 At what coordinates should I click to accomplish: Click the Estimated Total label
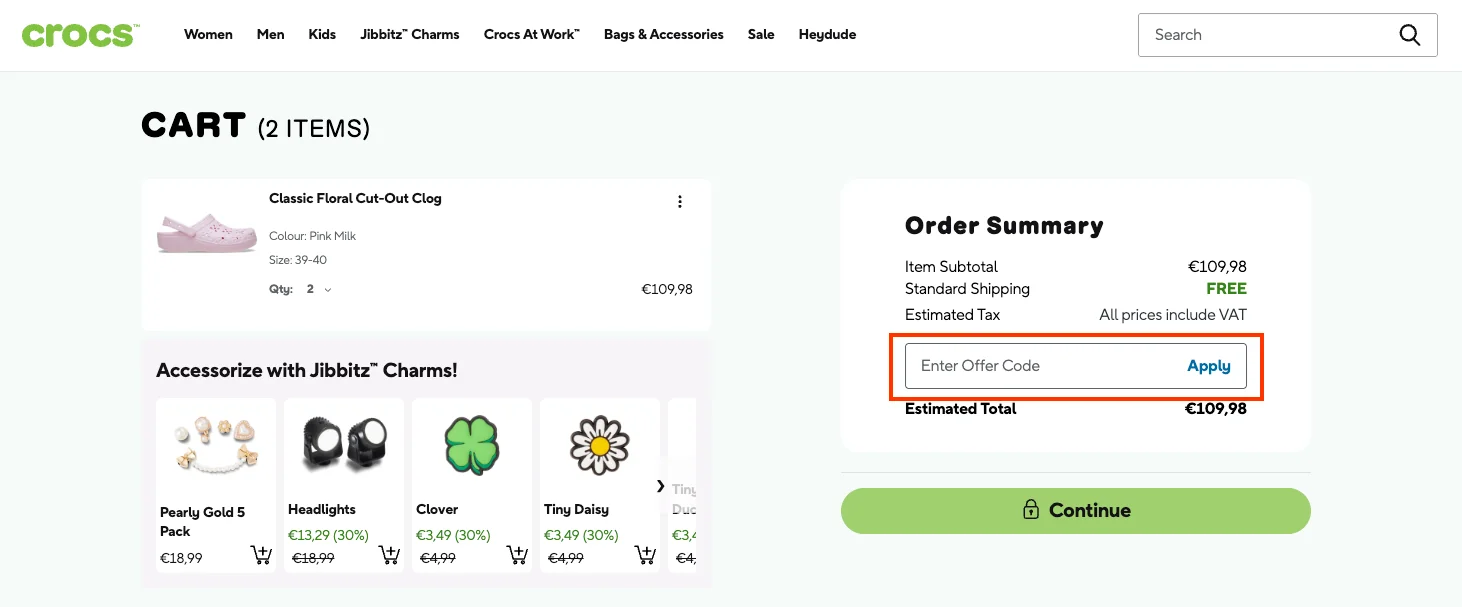(961, 408)
